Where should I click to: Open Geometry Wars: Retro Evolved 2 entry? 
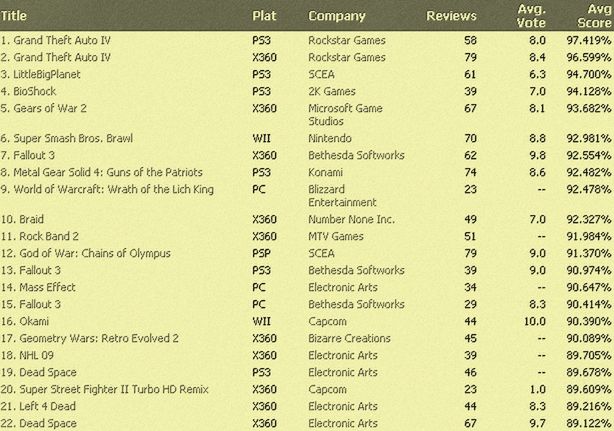(x=99, y=338)
